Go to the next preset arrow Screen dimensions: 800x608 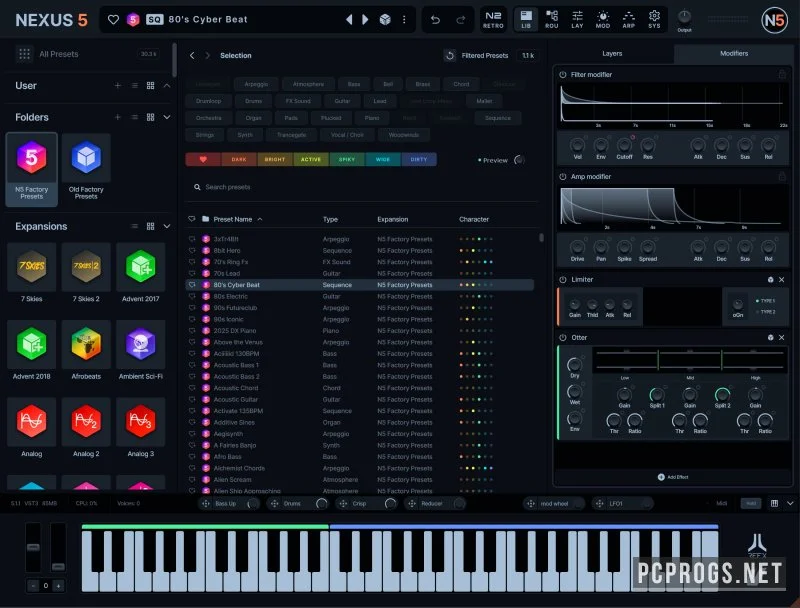click(x=365, y=19)
